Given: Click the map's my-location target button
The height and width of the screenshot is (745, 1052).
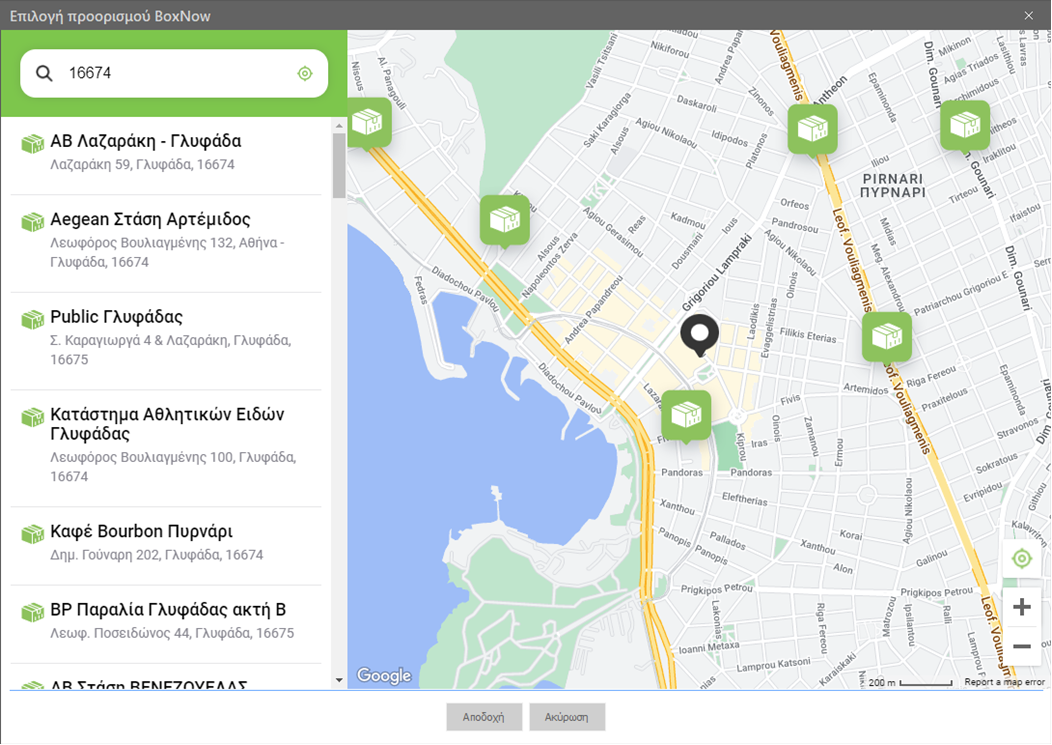Looking at the screenshot, I should (1021, 558).
